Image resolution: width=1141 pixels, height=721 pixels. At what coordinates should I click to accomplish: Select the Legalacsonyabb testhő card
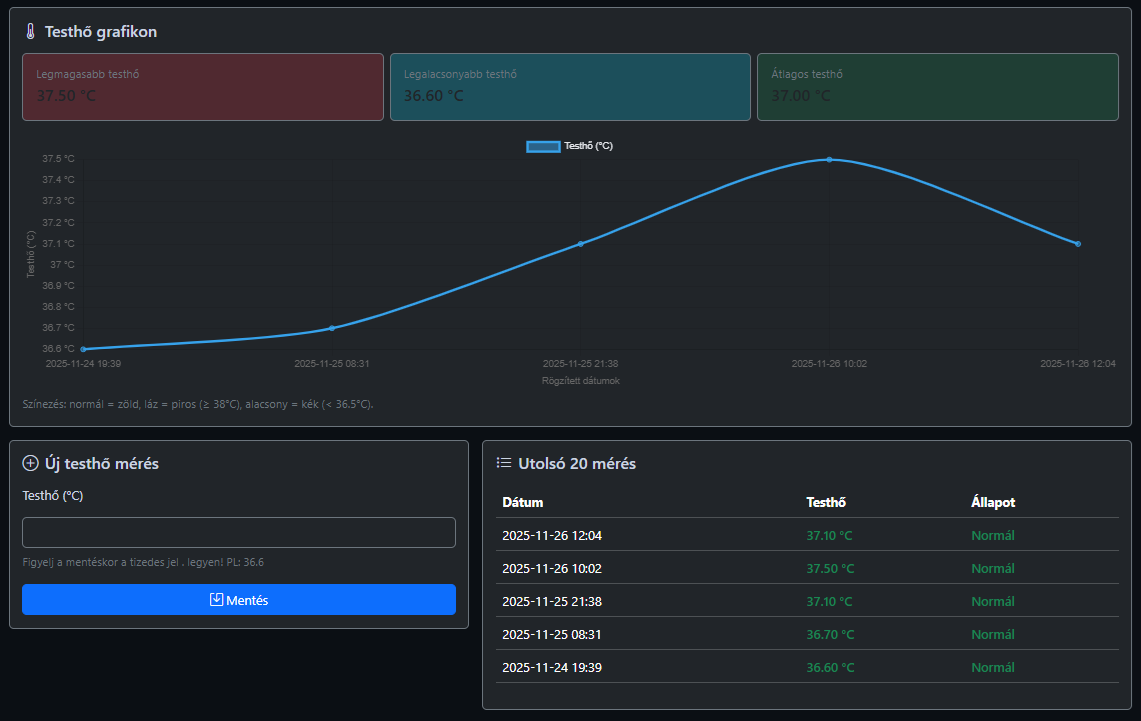click(570, 87)
